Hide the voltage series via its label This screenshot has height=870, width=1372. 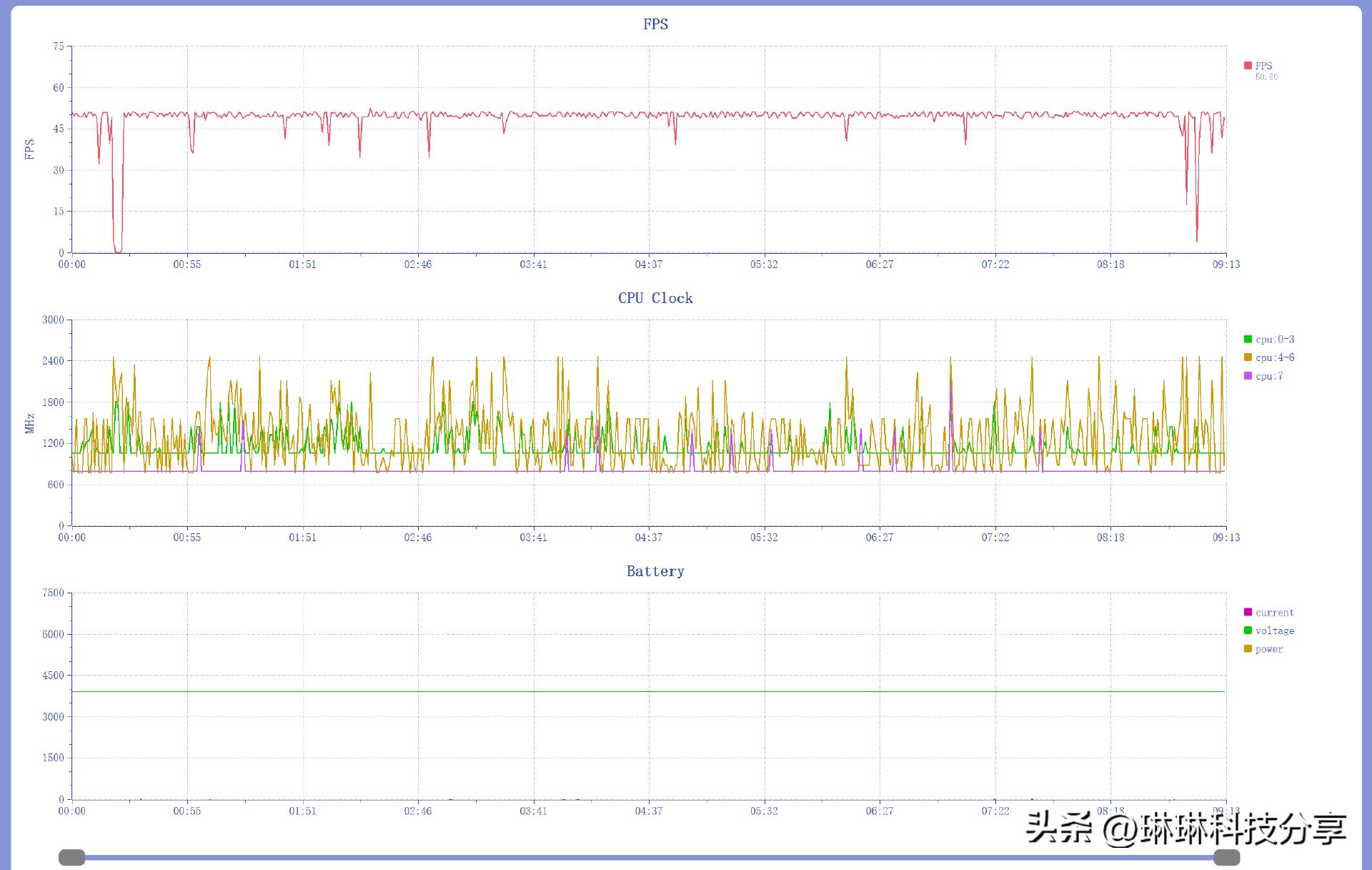click(x=1275, y=631)
